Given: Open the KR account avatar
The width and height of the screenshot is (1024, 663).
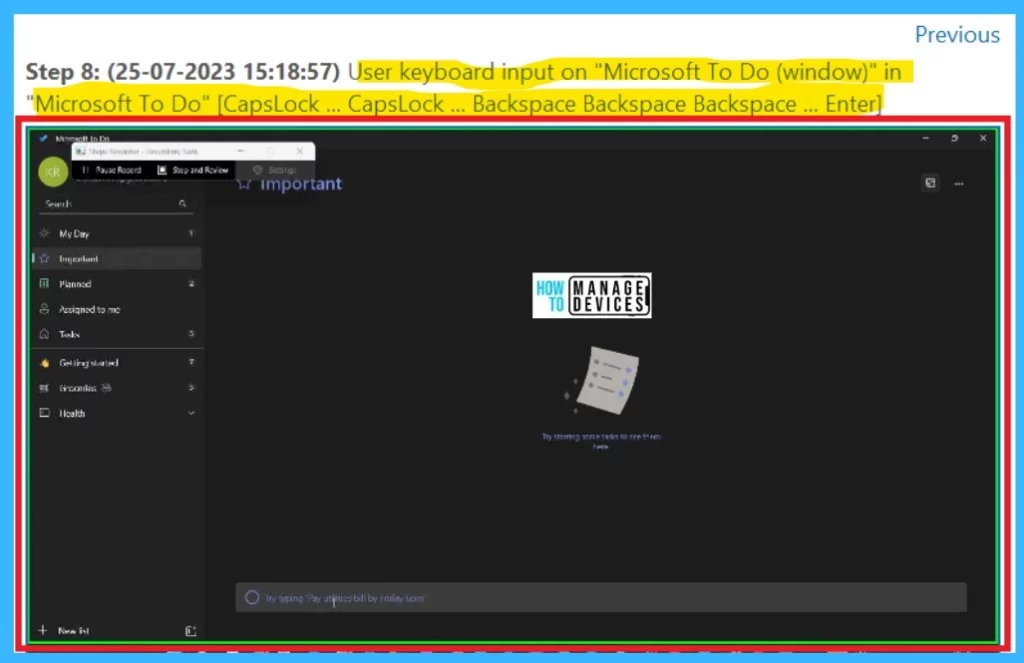Looking at the screenshot, I should 53,172.
